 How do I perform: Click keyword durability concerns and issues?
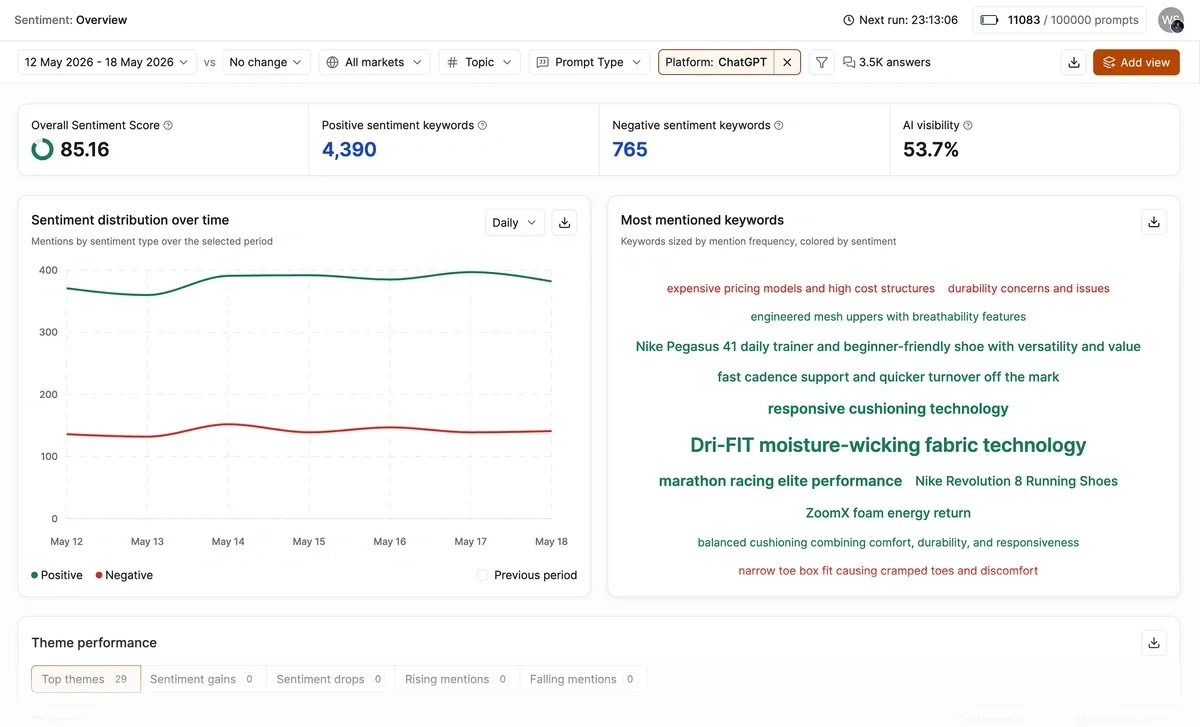1029,288
